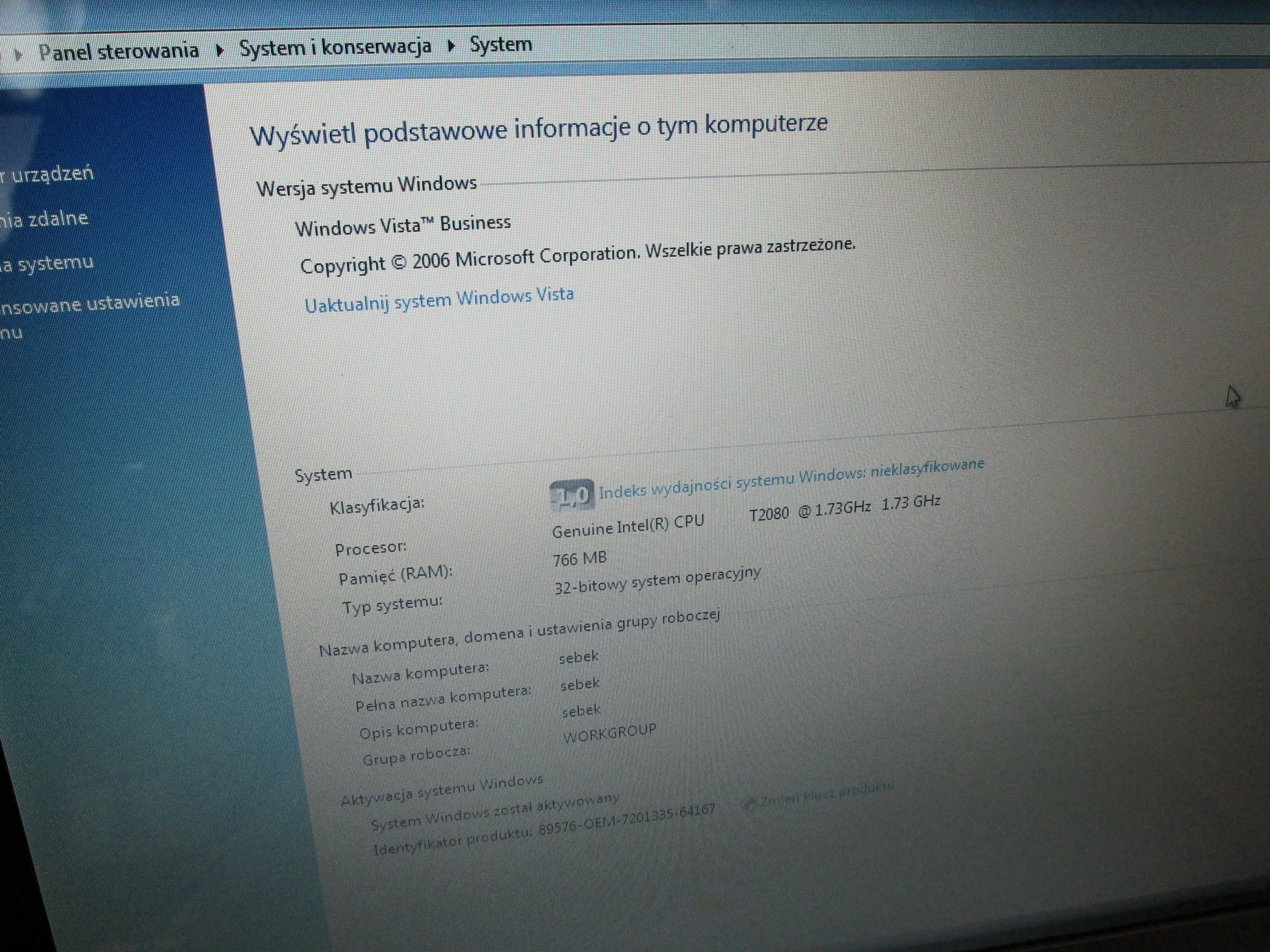Click the 'Grupa robocza:' label
1270x952 pixels.
click(416, 756)
